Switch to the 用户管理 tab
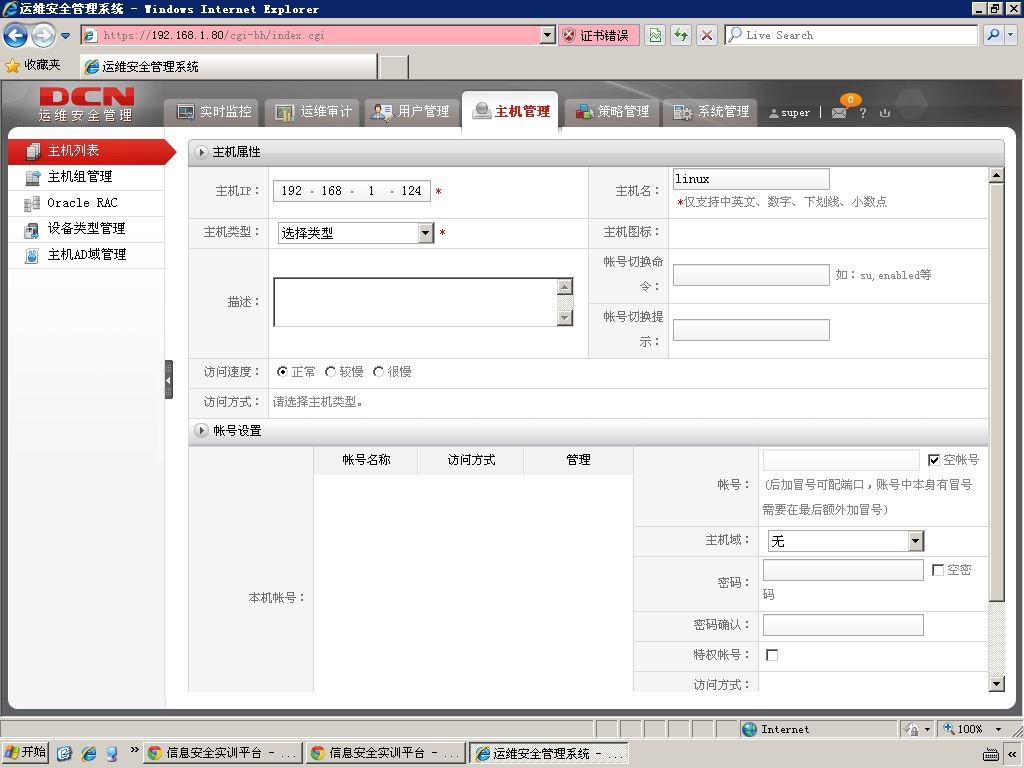The image size is (1024, 768). (x=411, y=112)
